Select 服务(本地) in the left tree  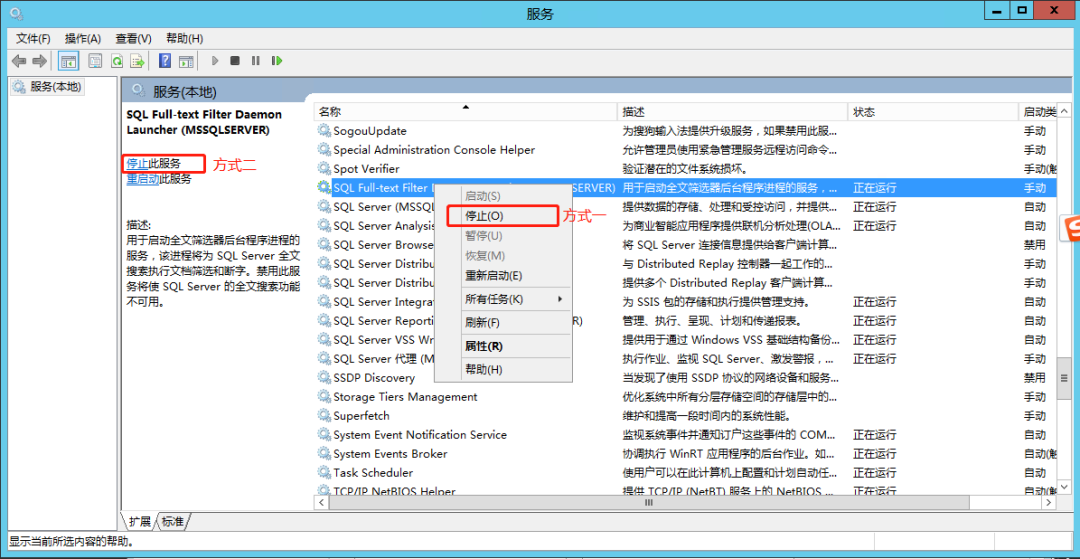(x=56, y=87)
